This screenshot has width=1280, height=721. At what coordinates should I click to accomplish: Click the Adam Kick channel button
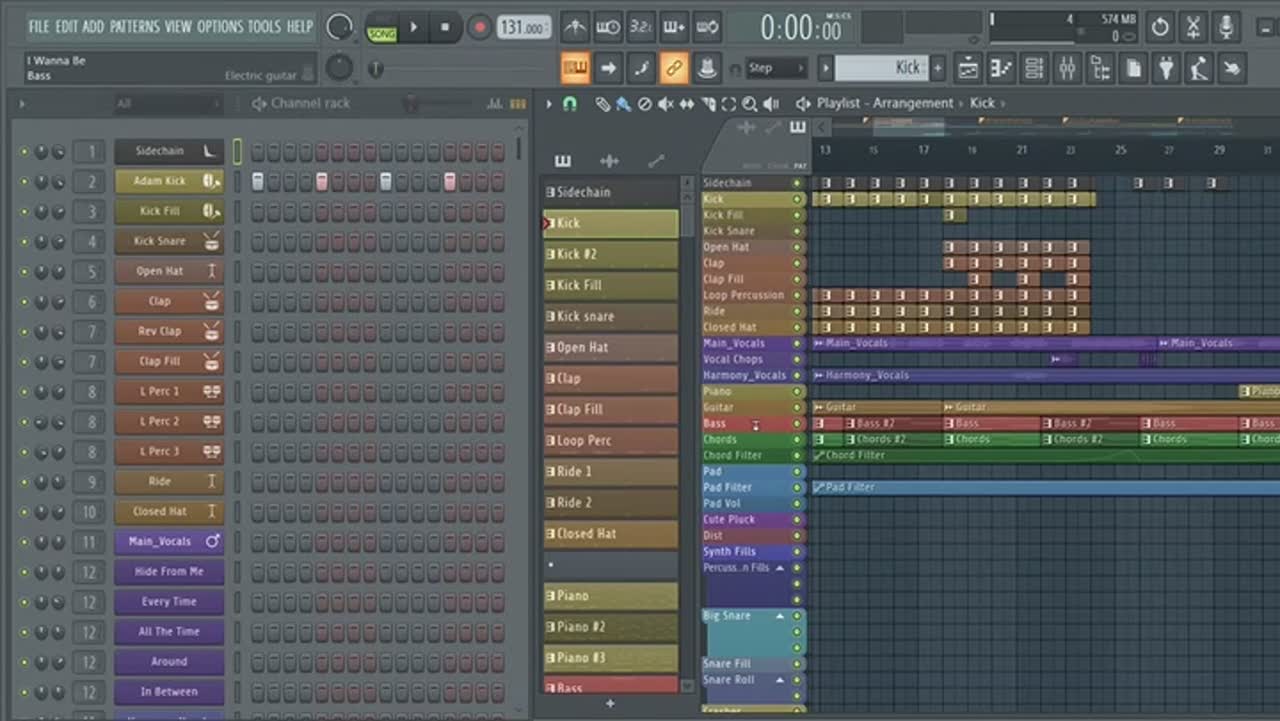(160, 181)
